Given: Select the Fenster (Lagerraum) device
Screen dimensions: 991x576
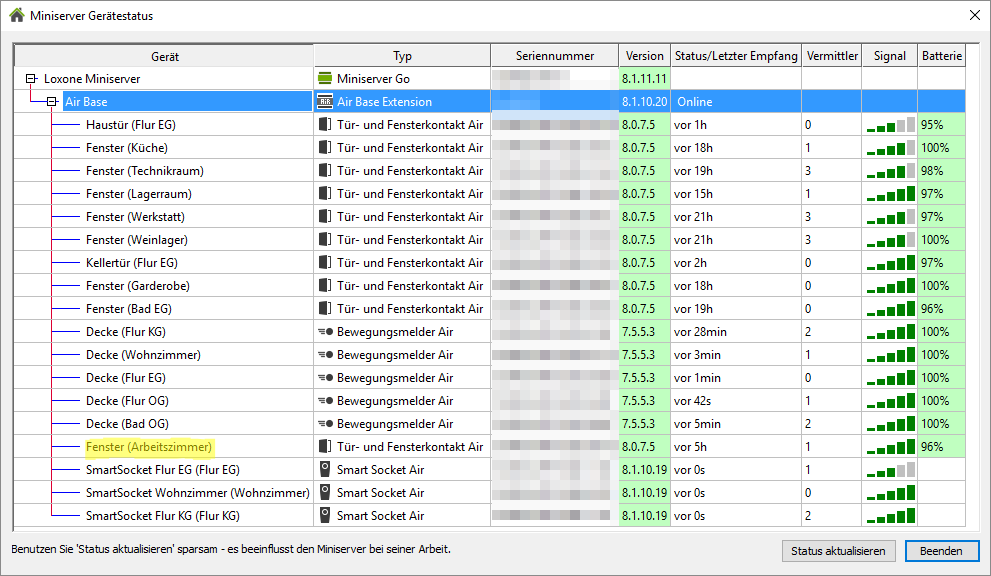Looking at the screenshot, I should pyautogui.click(x=139, y=193).
